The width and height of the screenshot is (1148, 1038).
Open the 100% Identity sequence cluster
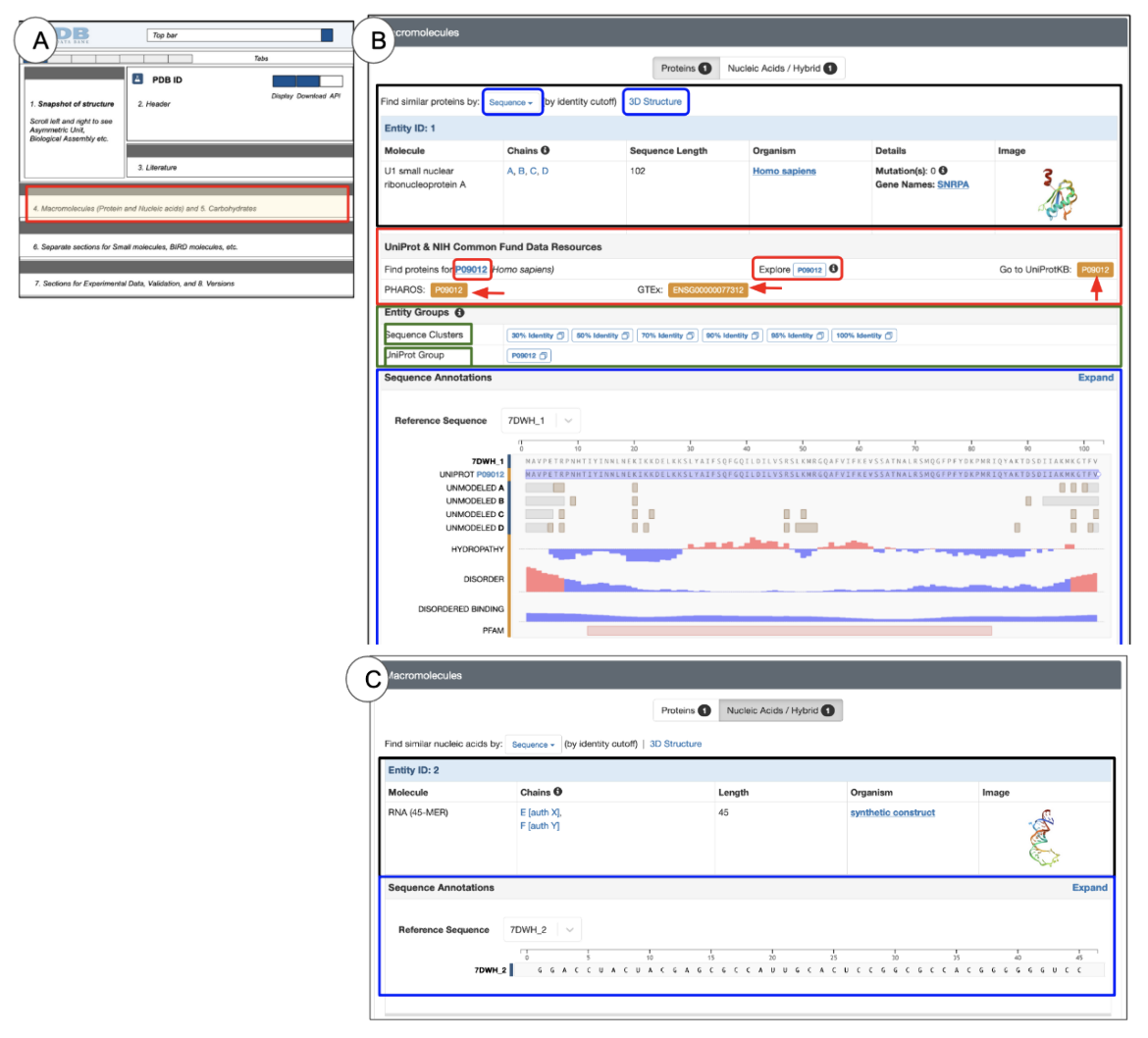pos(863,336)
